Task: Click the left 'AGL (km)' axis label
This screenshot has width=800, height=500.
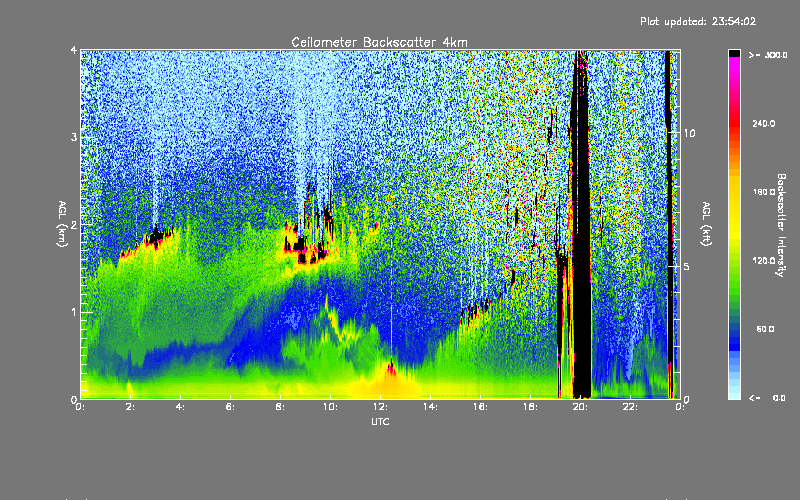Action: tap(62, 224)
